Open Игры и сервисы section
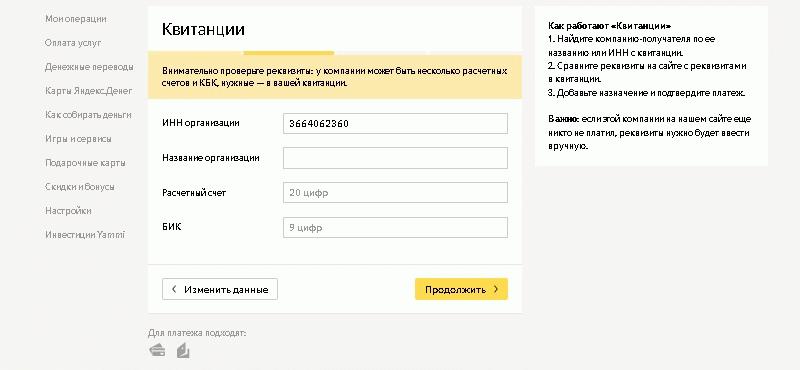 (x=78, y=139)
